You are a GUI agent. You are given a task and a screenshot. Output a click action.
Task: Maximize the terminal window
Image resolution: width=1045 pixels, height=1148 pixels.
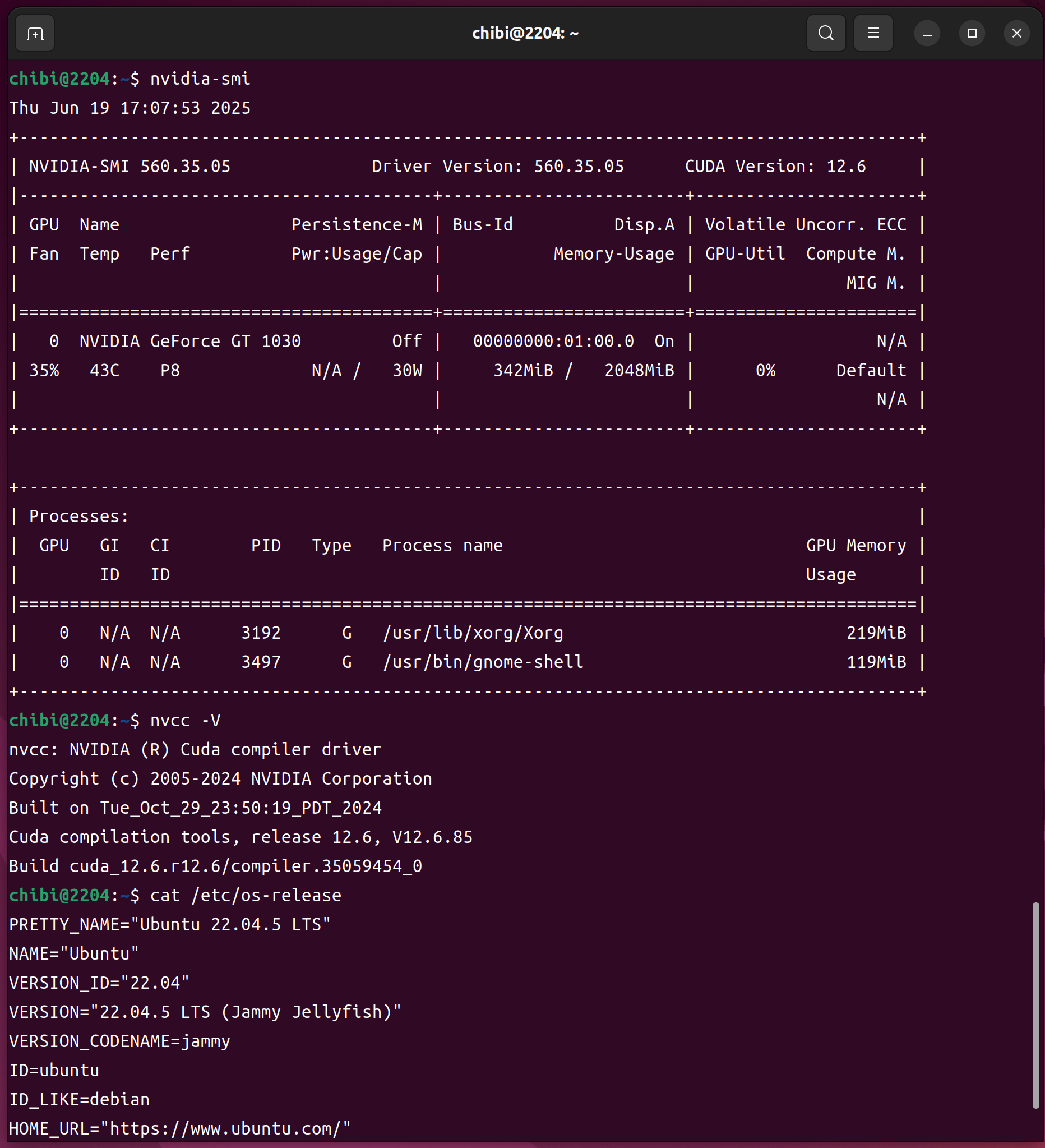click(972, 34)
